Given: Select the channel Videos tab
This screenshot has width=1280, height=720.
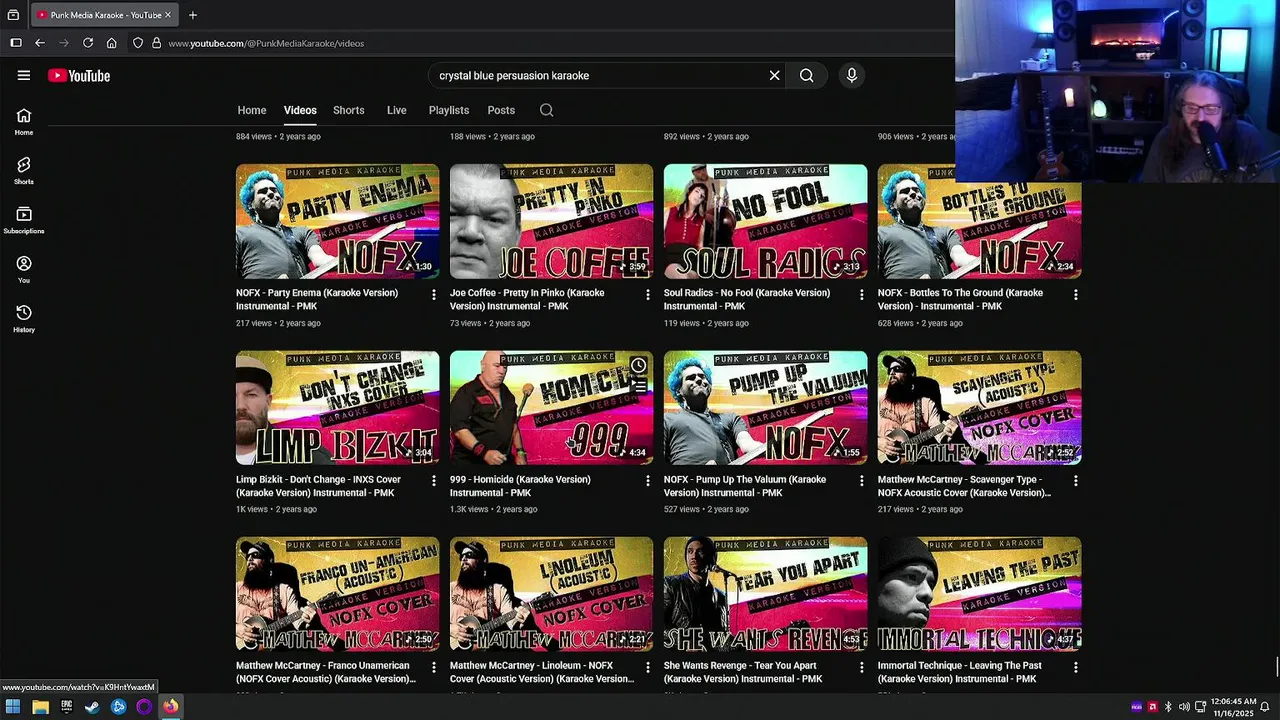Looking at the screenshot, I should coord(300,110).
